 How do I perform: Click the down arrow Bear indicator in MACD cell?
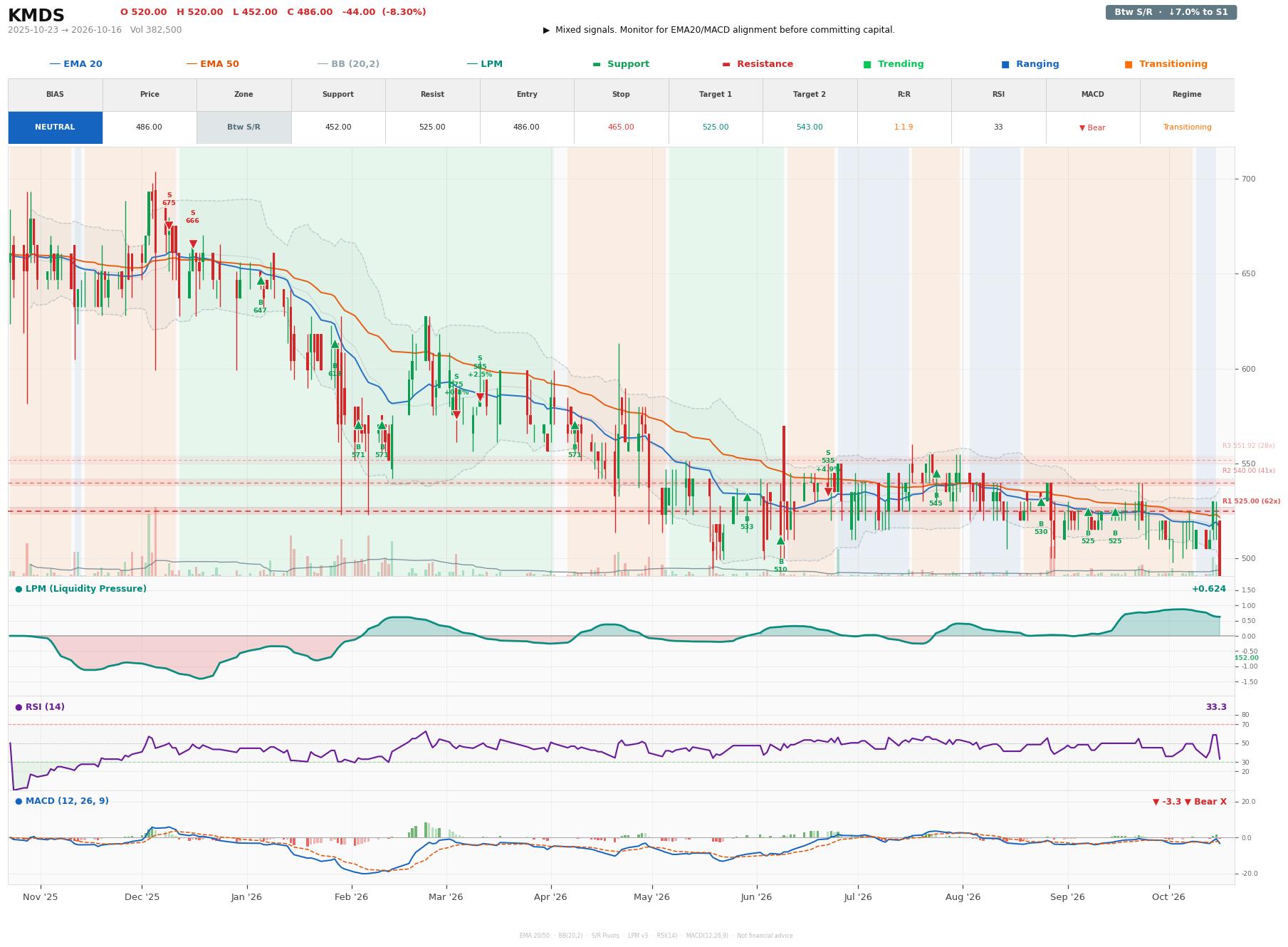click(x=1092, y=127)
